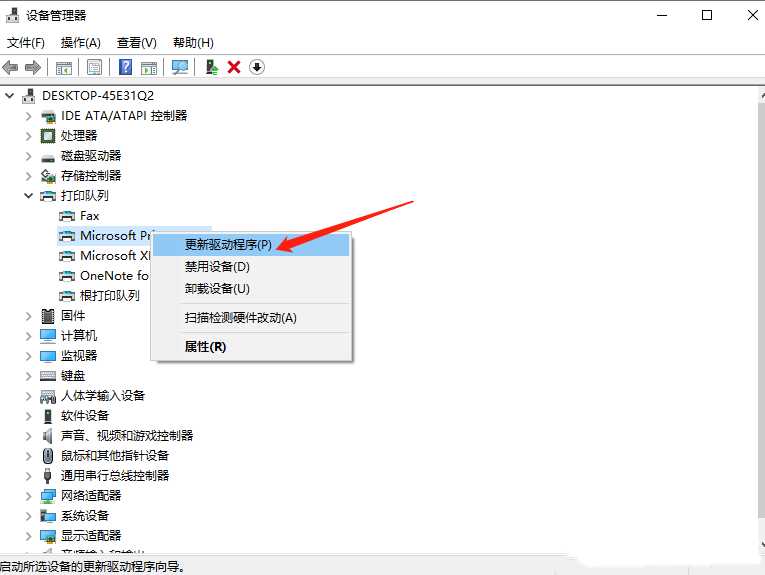Click the 监视器 monitor icon
This screenshot has width=765, height=575.
tap(48, 356)
